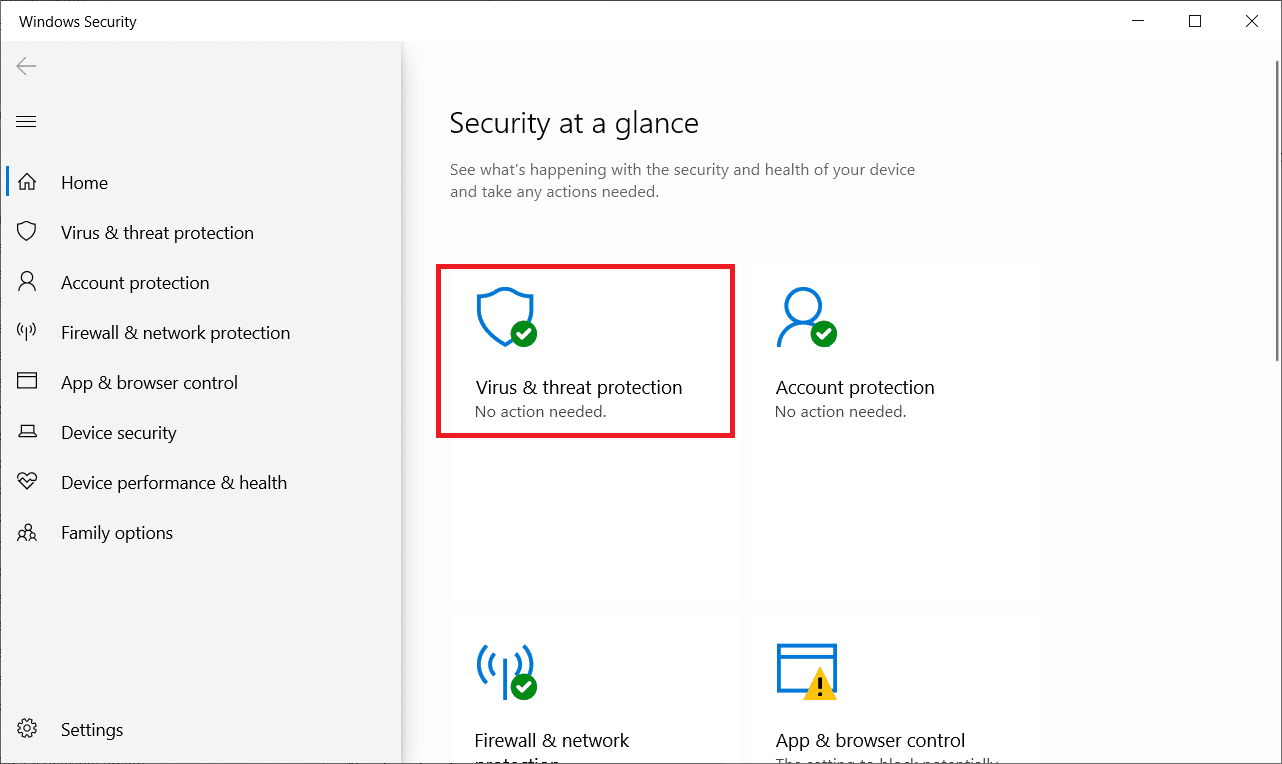Click the Settings gear icon
The width and height of the screenshot is (1282, 764).
pyautogui.click(x=27, y=729)
